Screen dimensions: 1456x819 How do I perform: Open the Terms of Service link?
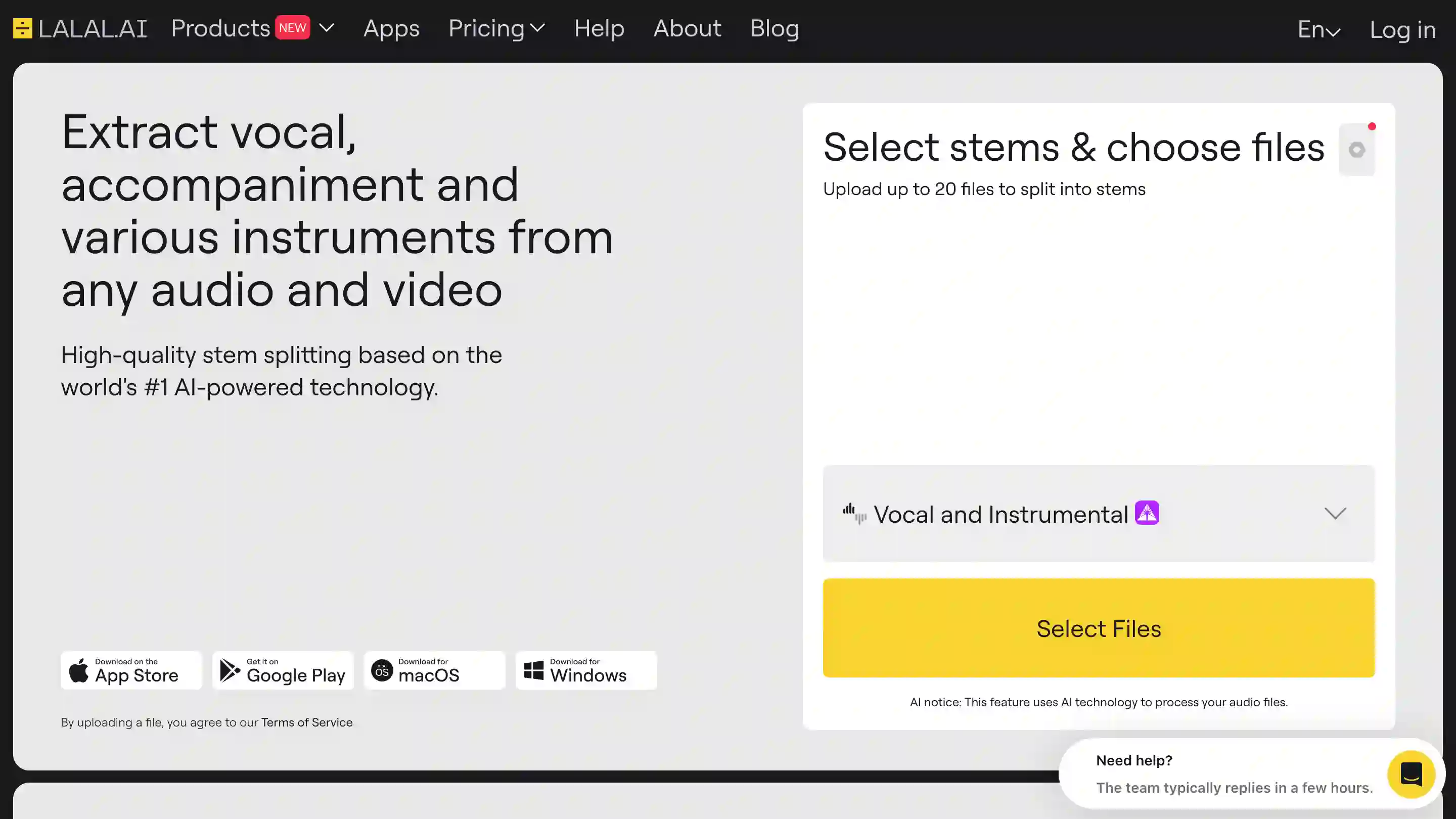(x=306, y=722)
